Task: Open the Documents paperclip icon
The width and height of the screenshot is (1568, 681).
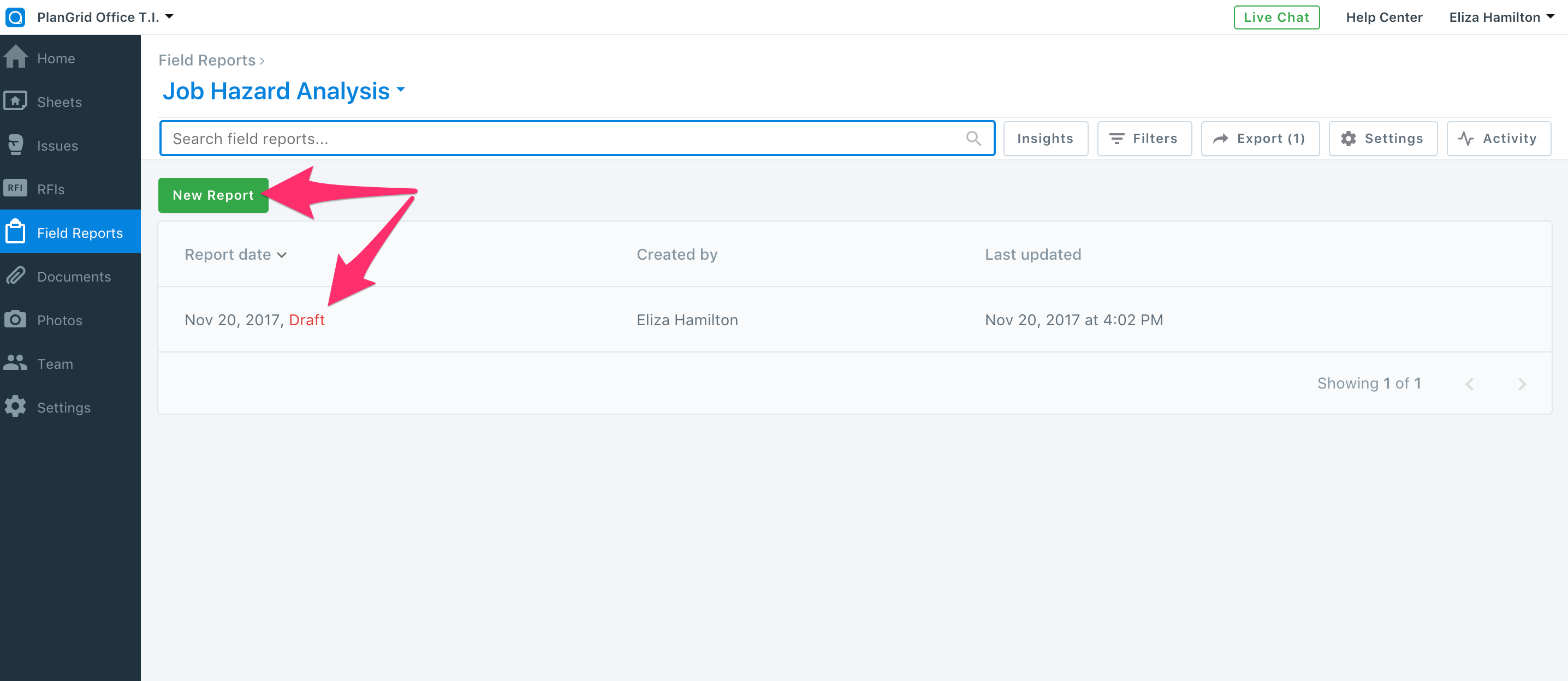Action: pos(15,276)
